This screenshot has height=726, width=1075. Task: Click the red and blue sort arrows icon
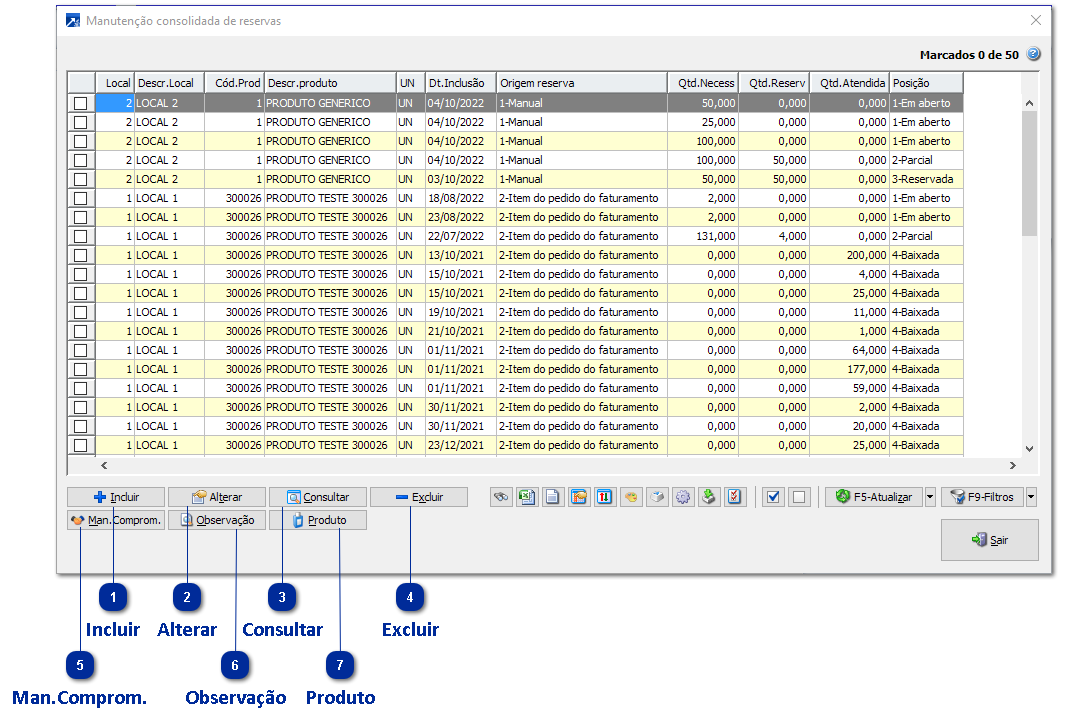[x=604, y=497]
